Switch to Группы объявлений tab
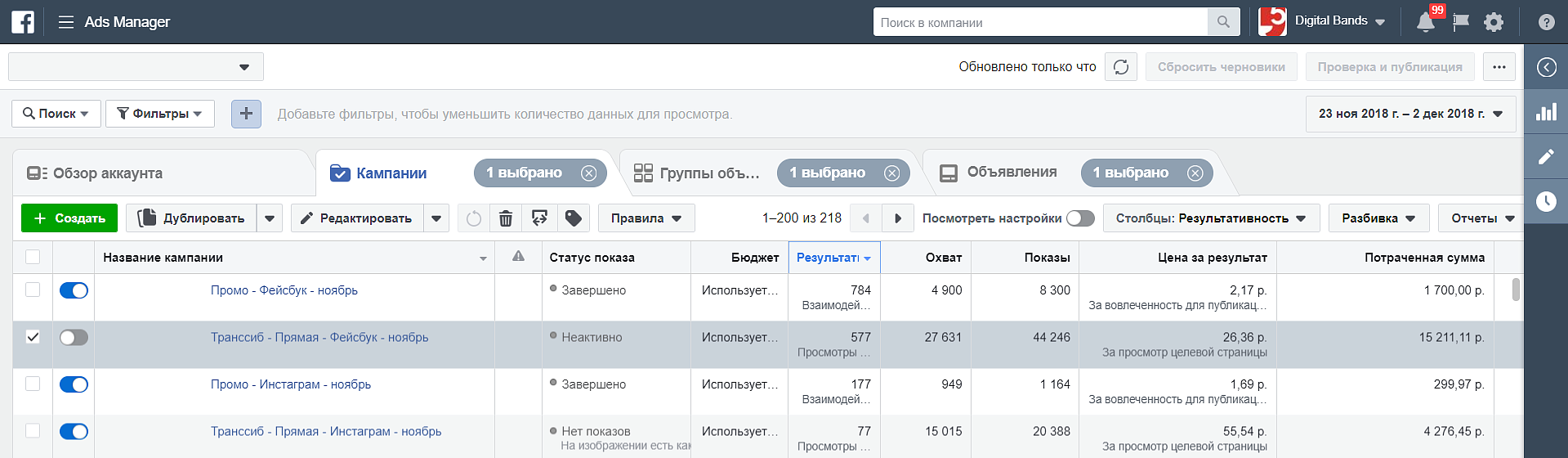The width and height of the screenshot is (1568, 458). coord(697,173)
